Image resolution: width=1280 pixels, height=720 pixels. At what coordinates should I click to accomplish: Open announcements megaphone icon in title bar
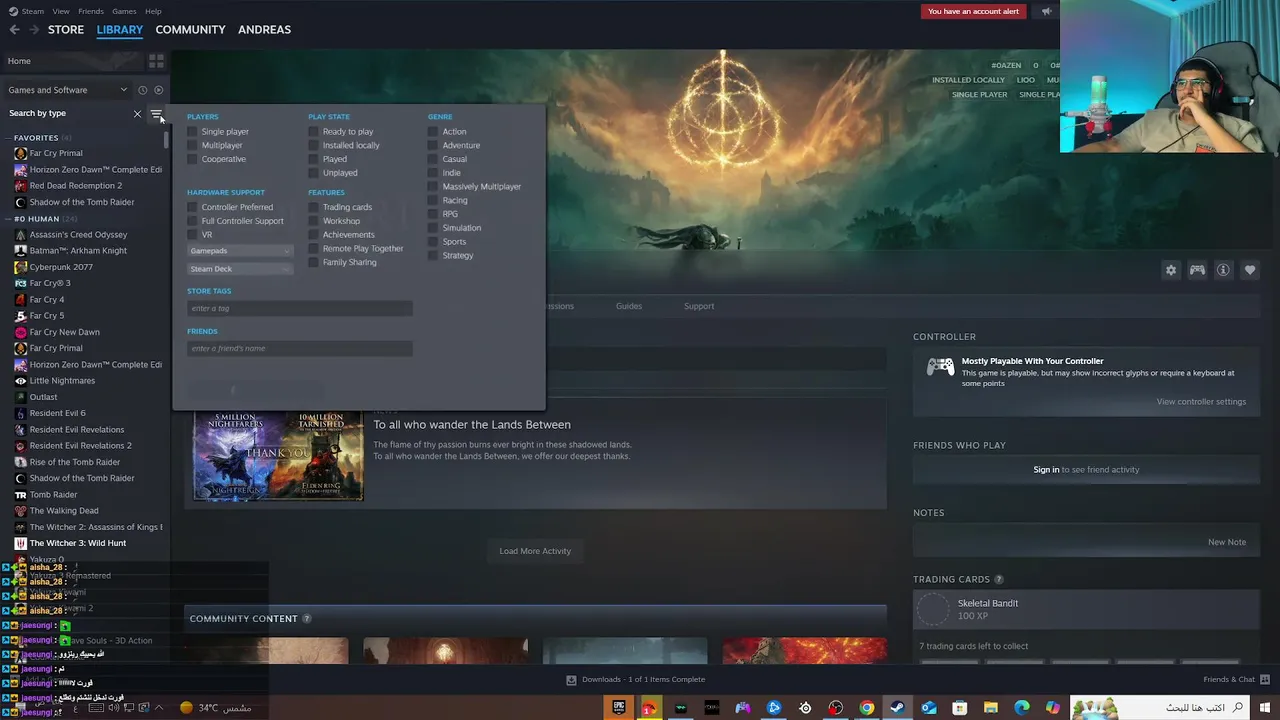pos(1046,12)
